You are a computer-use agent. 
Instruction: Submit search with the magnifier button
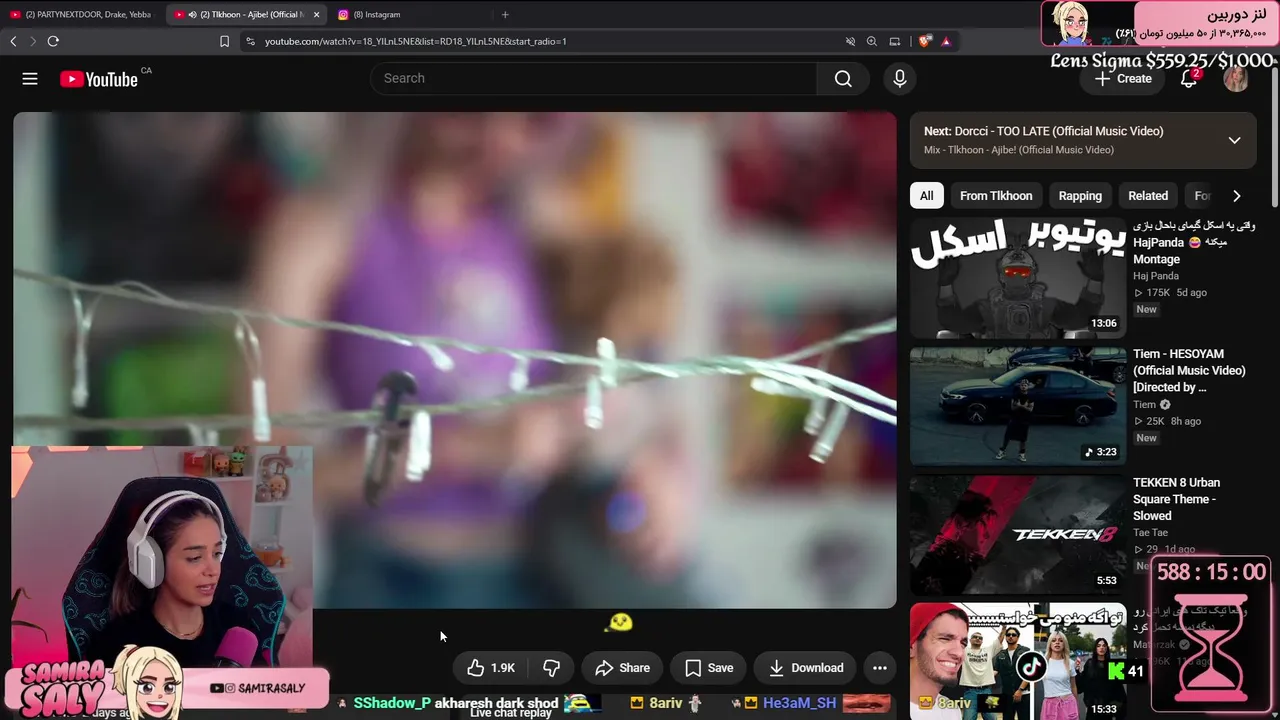843,79
